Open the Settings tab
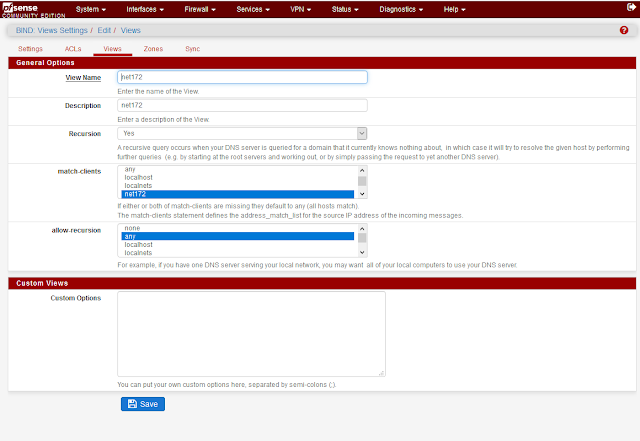 (30, 48)
